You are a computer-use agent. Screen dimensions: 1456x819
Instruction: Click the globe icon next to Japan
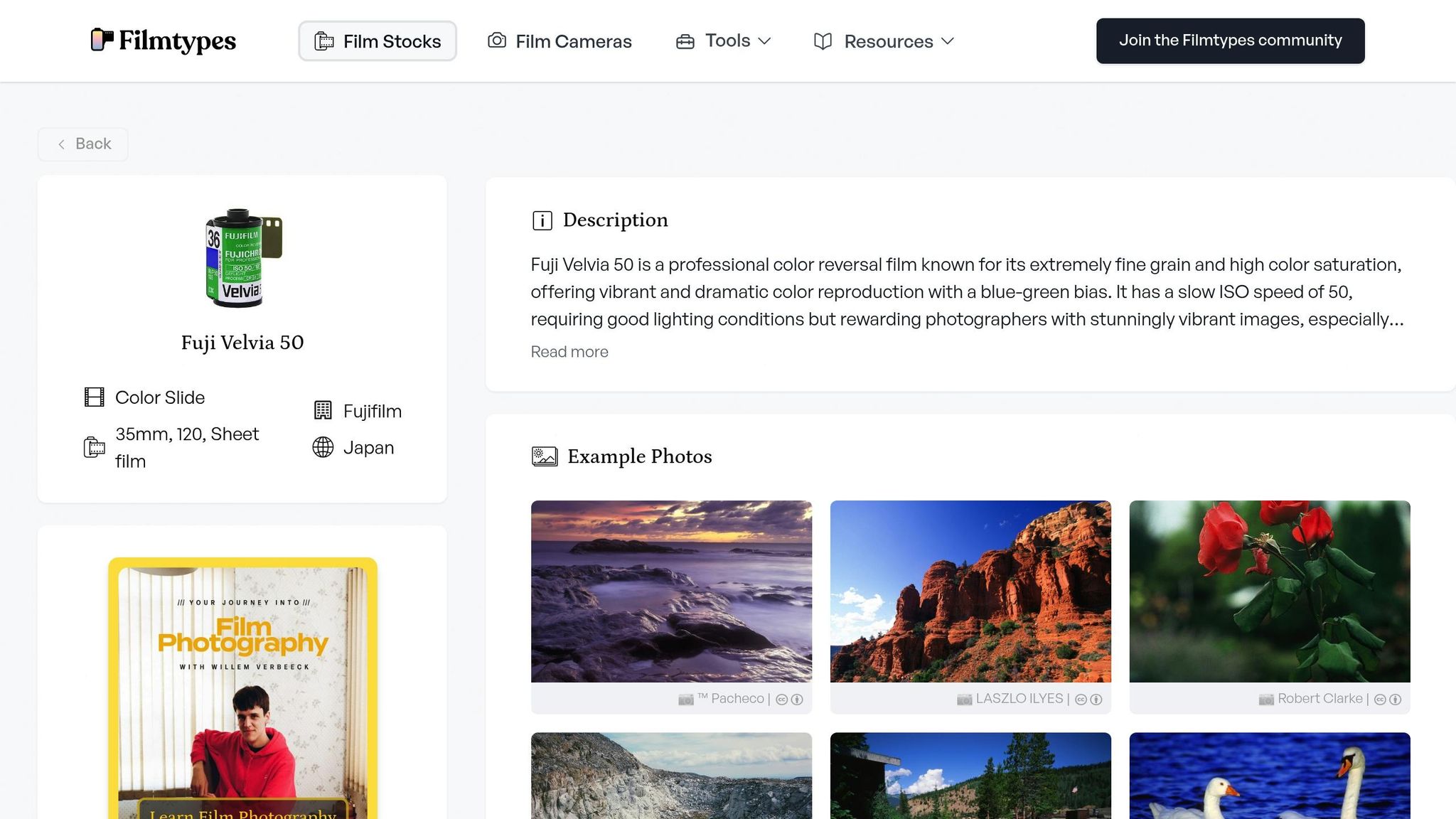323,447
